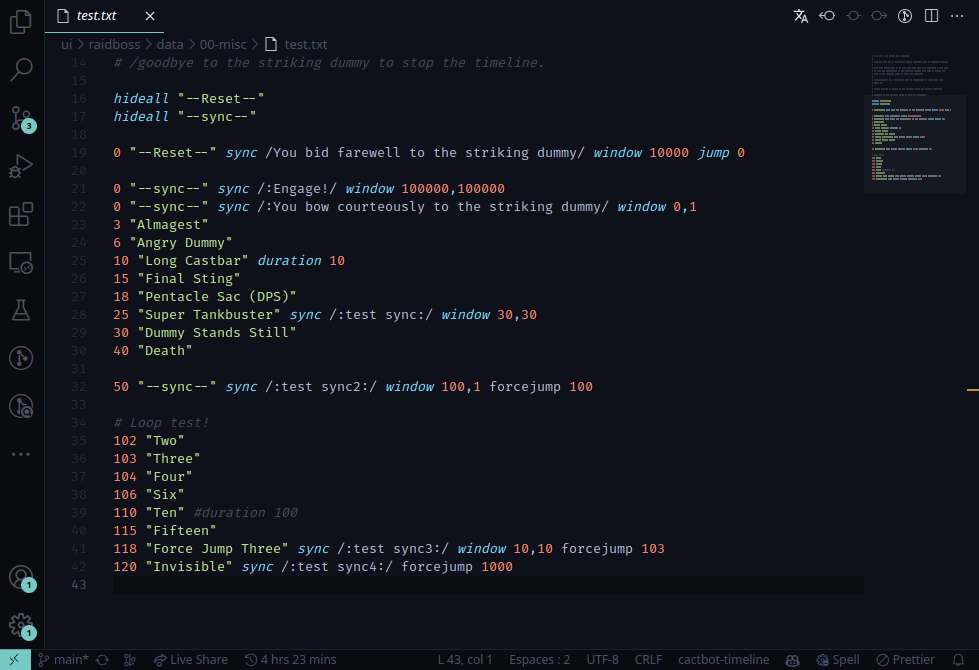Open the GitLens inspect icon in activity bar
Screen dimensions: 979x670
click(21, 406)
